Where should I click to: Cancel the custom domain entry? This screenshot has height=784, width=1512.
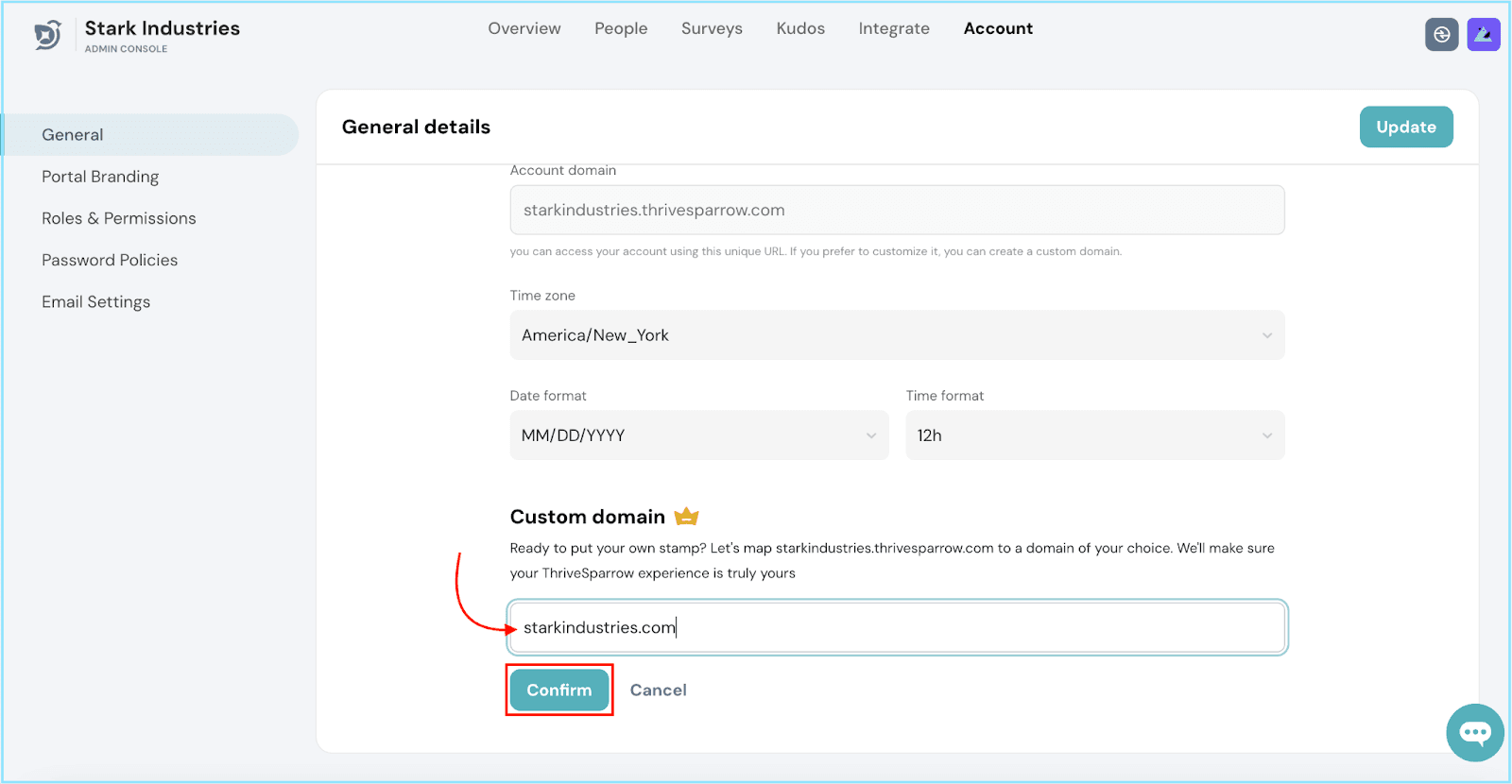click(658, 690)
